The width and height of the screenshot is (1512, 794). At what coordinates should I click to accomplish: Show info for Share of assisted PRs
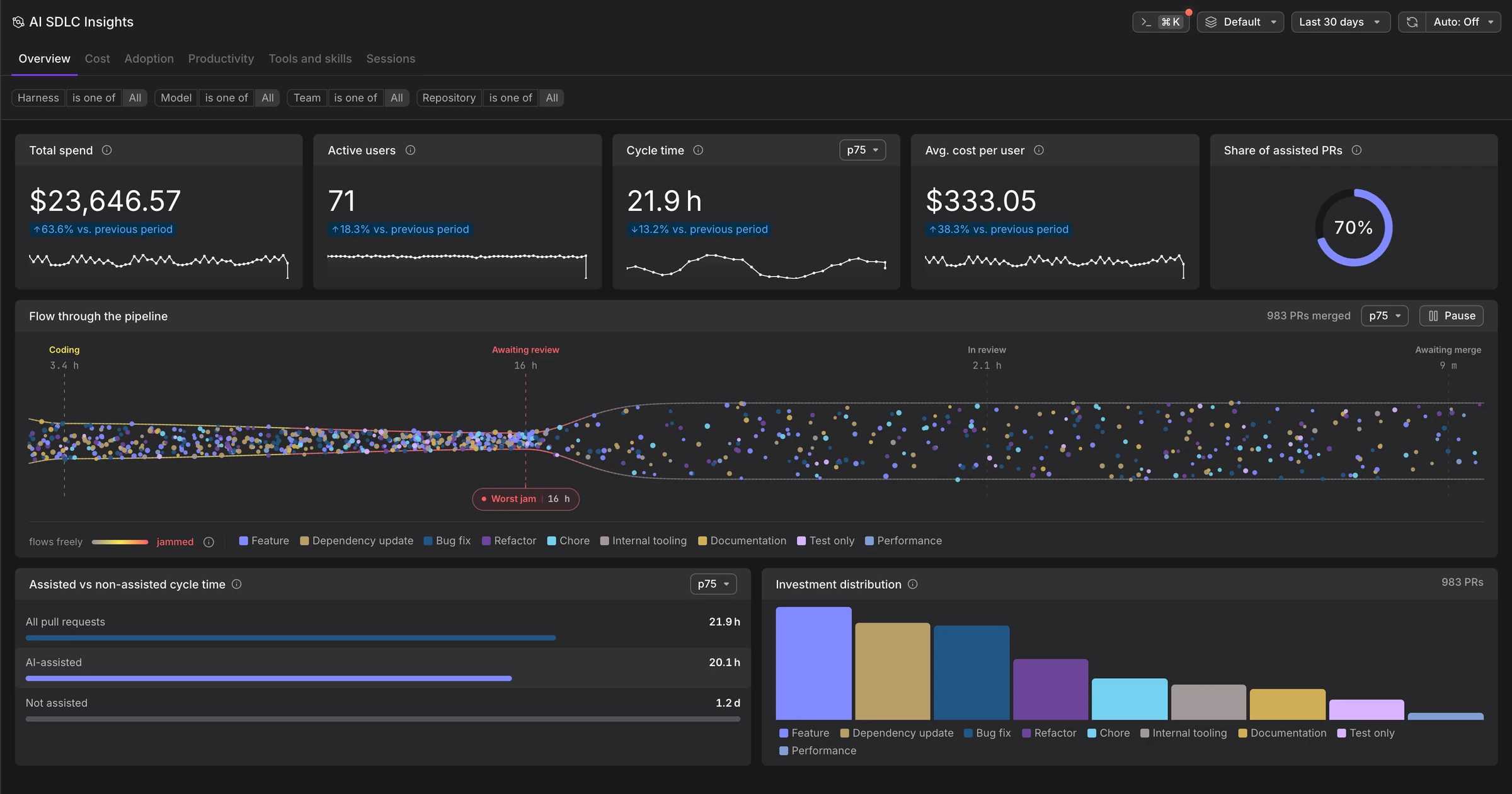(1356, 150)
